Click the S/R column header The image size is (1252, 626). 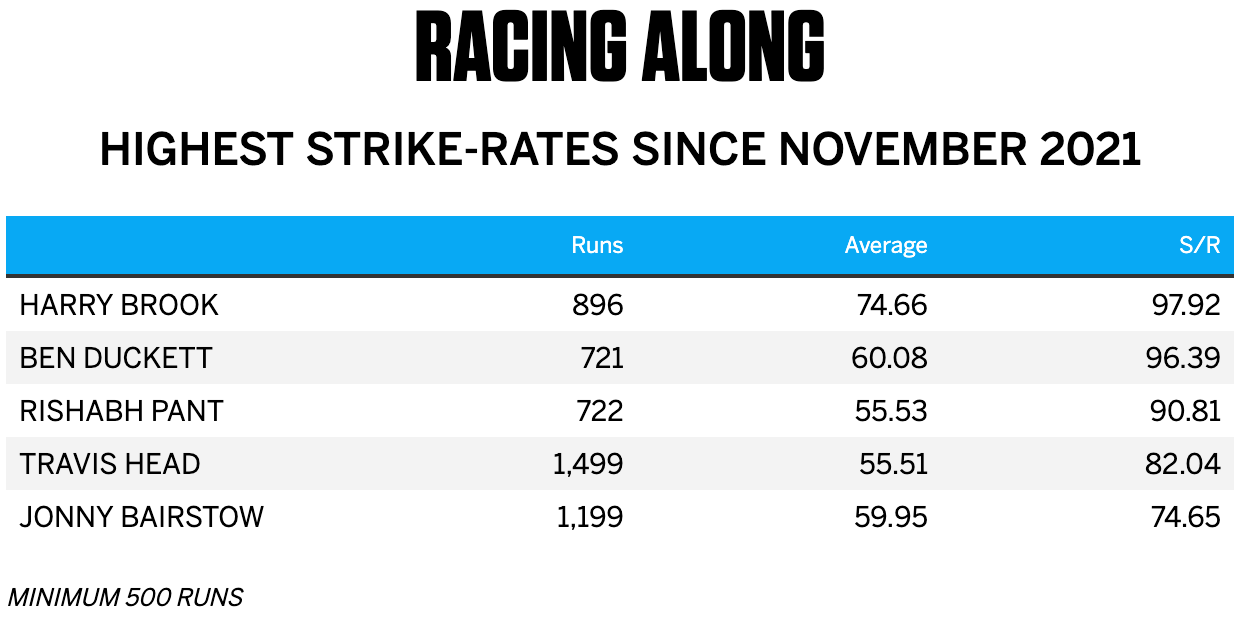[1199, 245]
